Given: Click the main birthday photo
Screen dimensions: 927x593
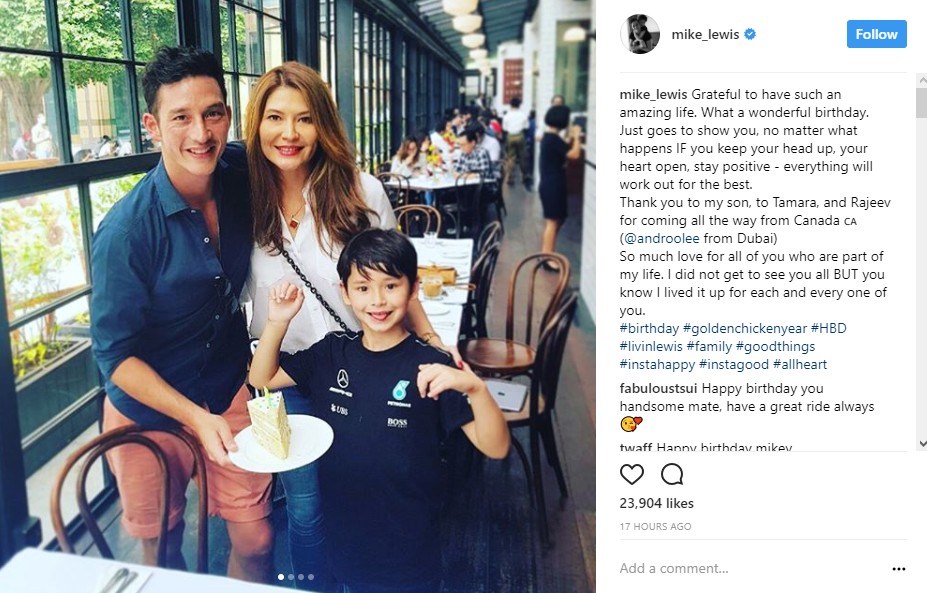Looking at the screenshot, I should (298, 296).
